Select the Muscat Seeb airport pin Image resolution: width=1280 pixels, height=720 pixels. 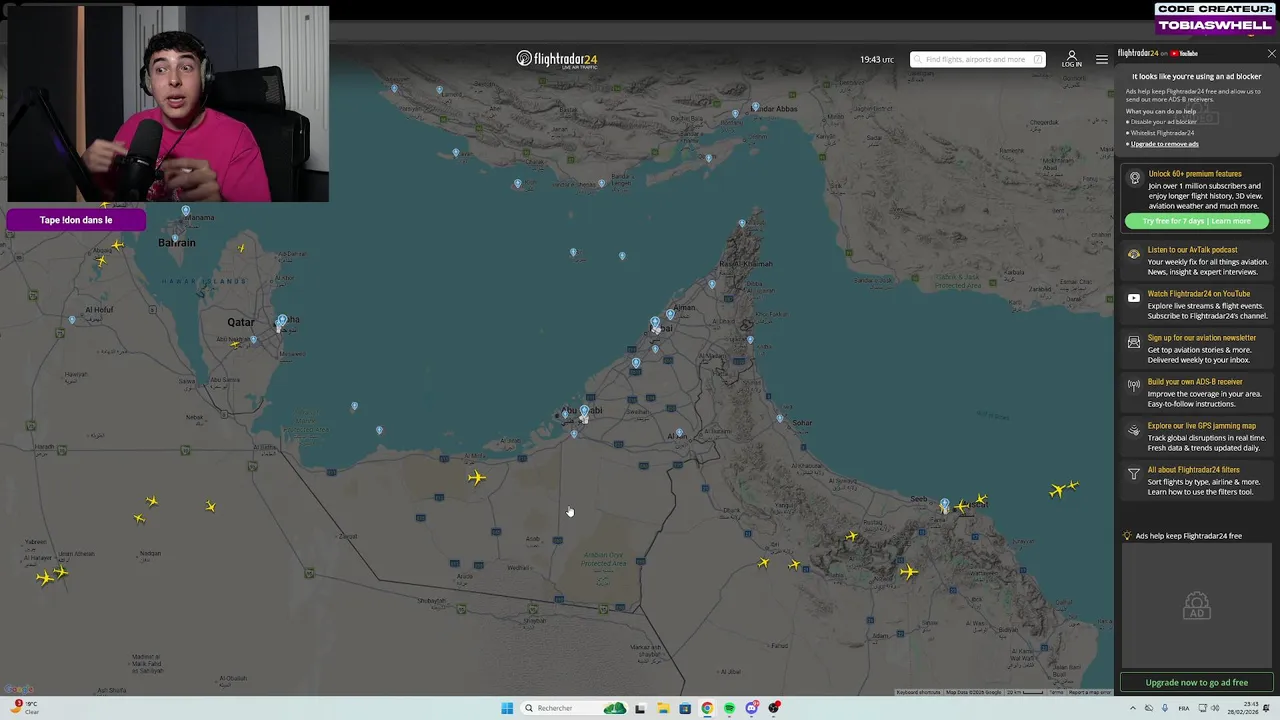tap(944, 504)
